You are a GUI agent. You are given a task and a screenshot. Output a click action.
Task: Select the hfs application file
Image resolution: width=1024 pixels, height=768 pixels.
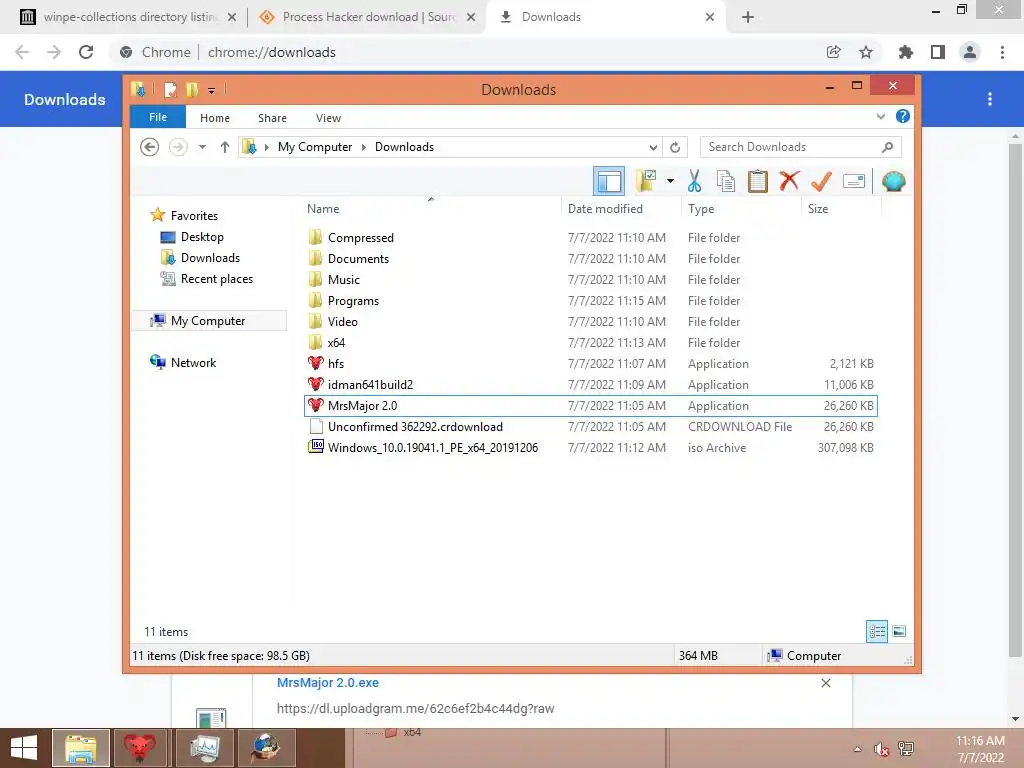590,364
